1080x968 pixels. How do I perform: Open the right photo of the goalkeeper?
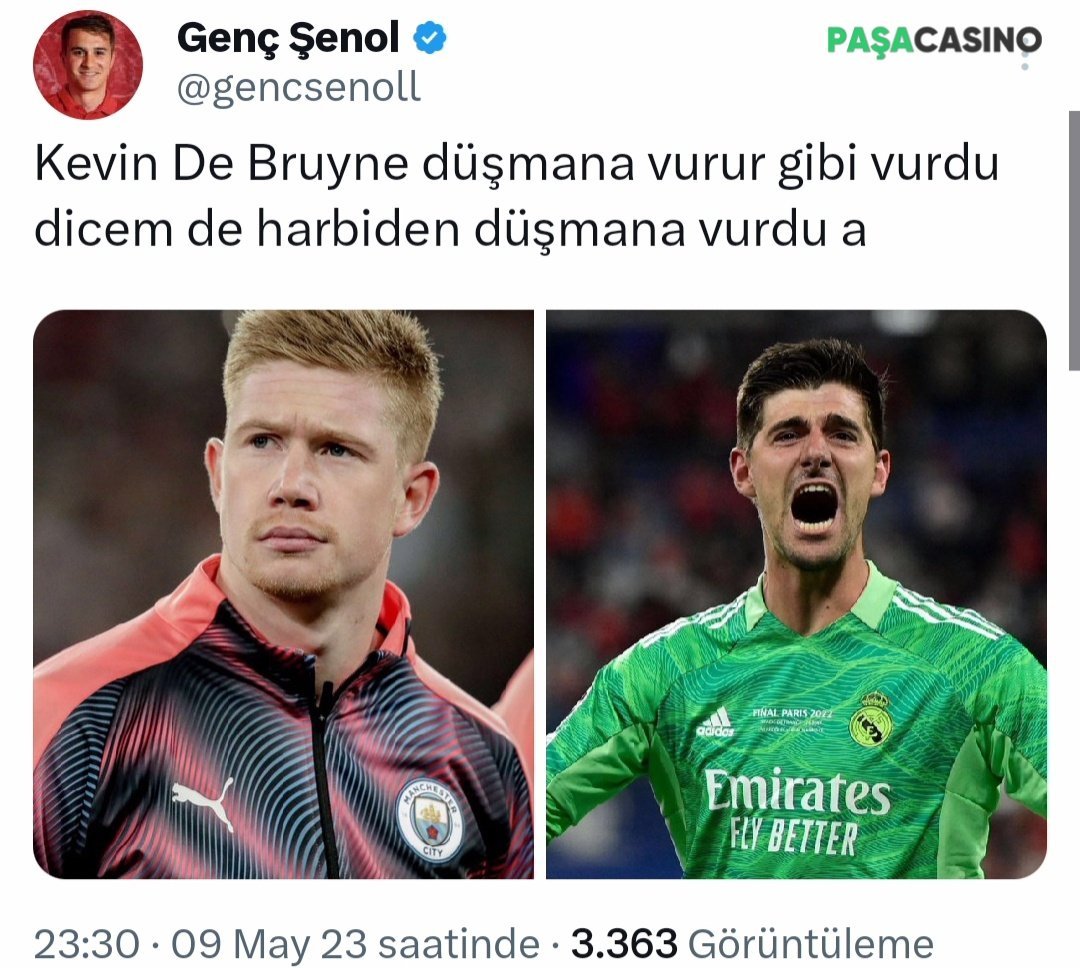[796, 594]
